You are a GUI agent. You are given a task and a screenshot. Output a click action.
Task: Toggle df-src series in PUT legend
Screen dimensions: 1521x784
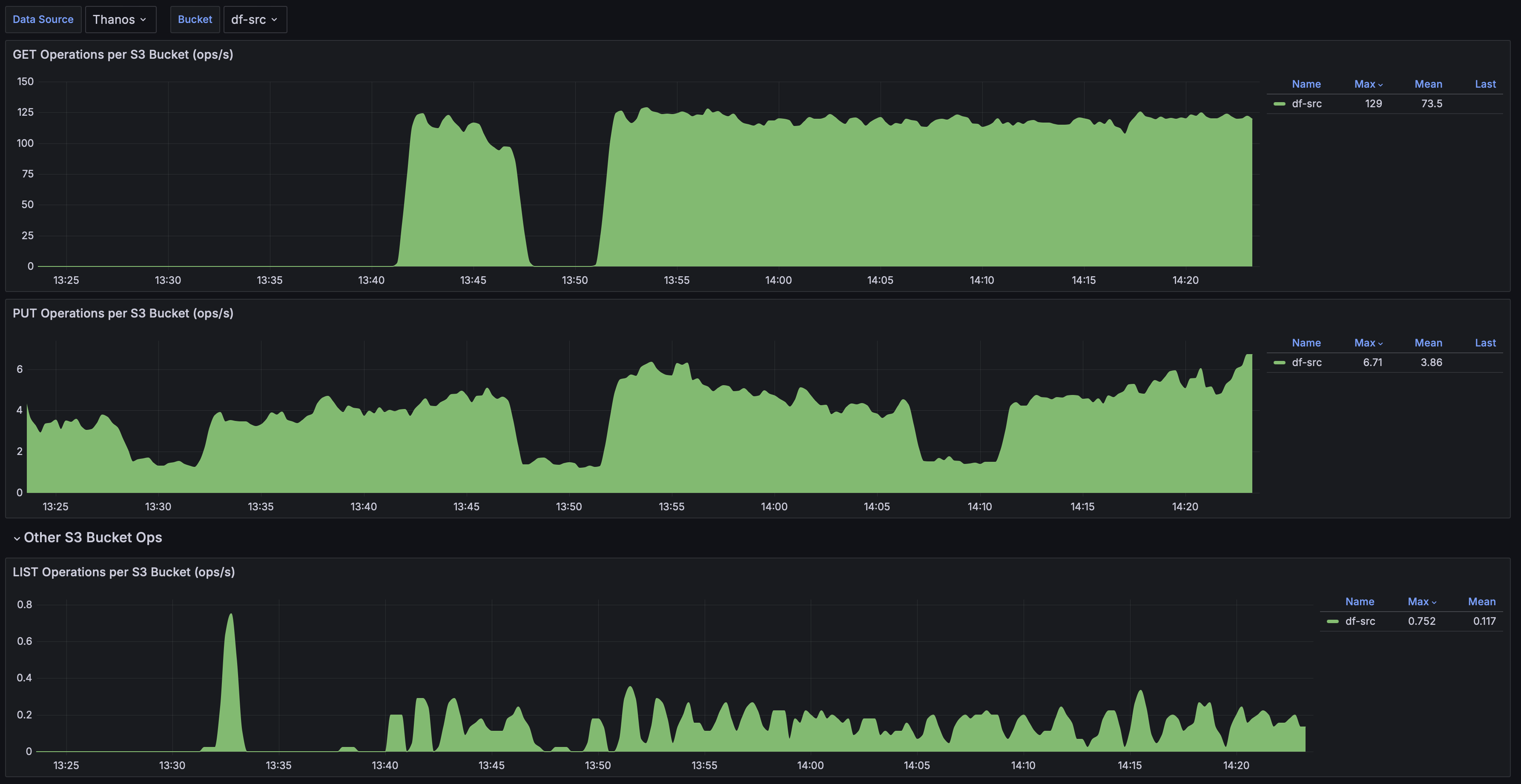click(1306, 363)
